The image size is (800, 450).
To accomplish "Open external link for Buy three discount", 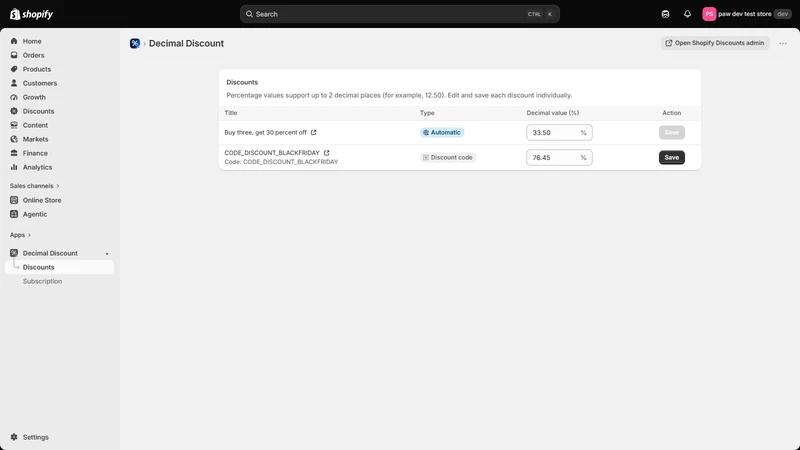I will click(314, 132).
